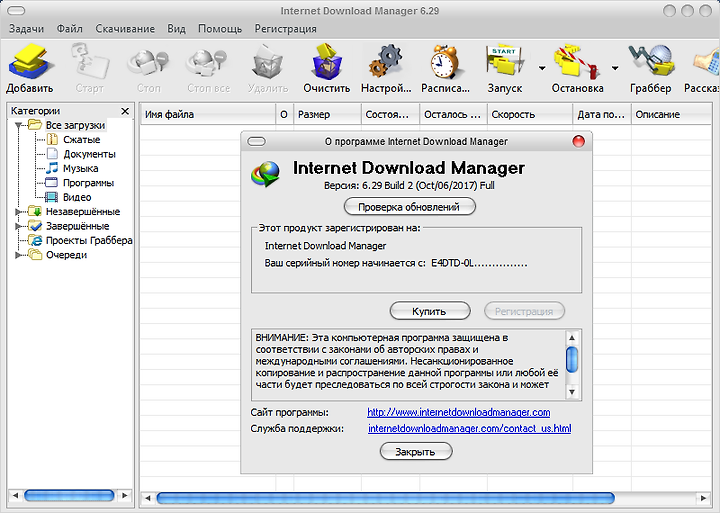Click download list scrollbar right arrow
720x513 pixels.
pos(703,498)
